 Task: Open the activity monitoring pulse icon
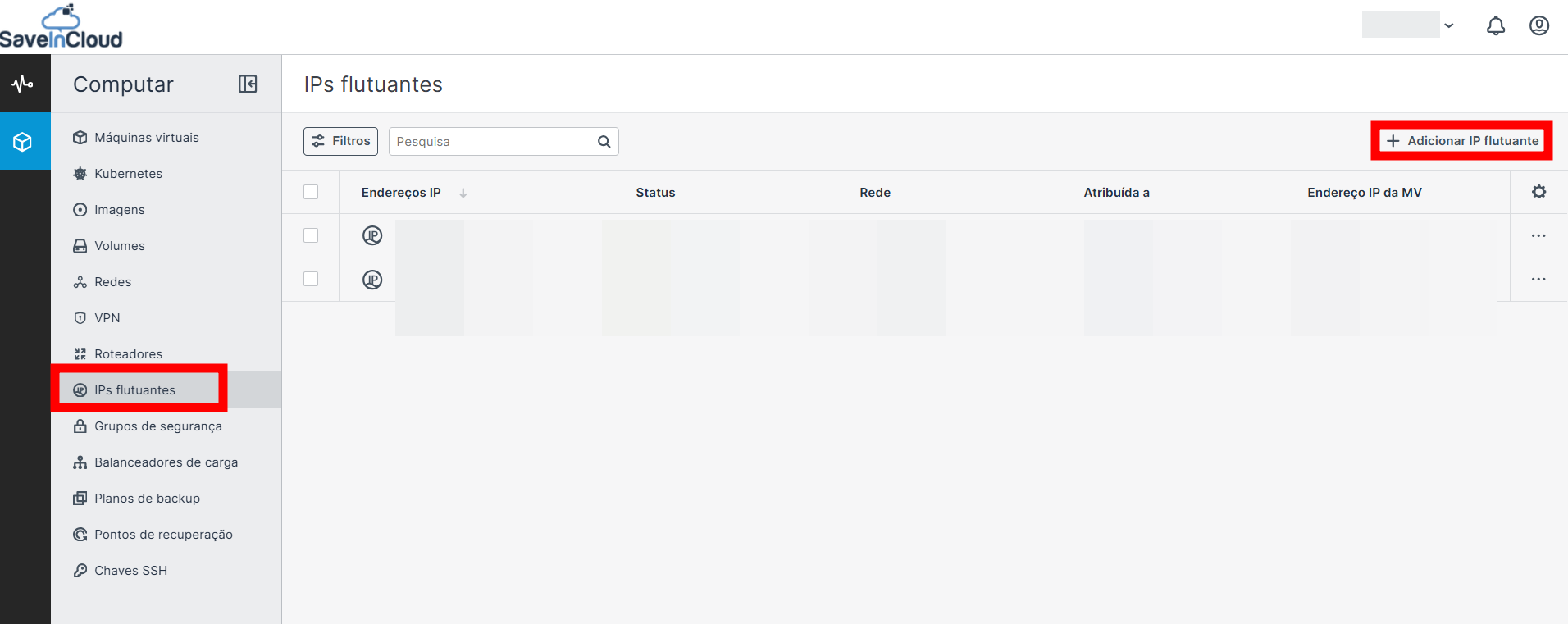point(23,84)
